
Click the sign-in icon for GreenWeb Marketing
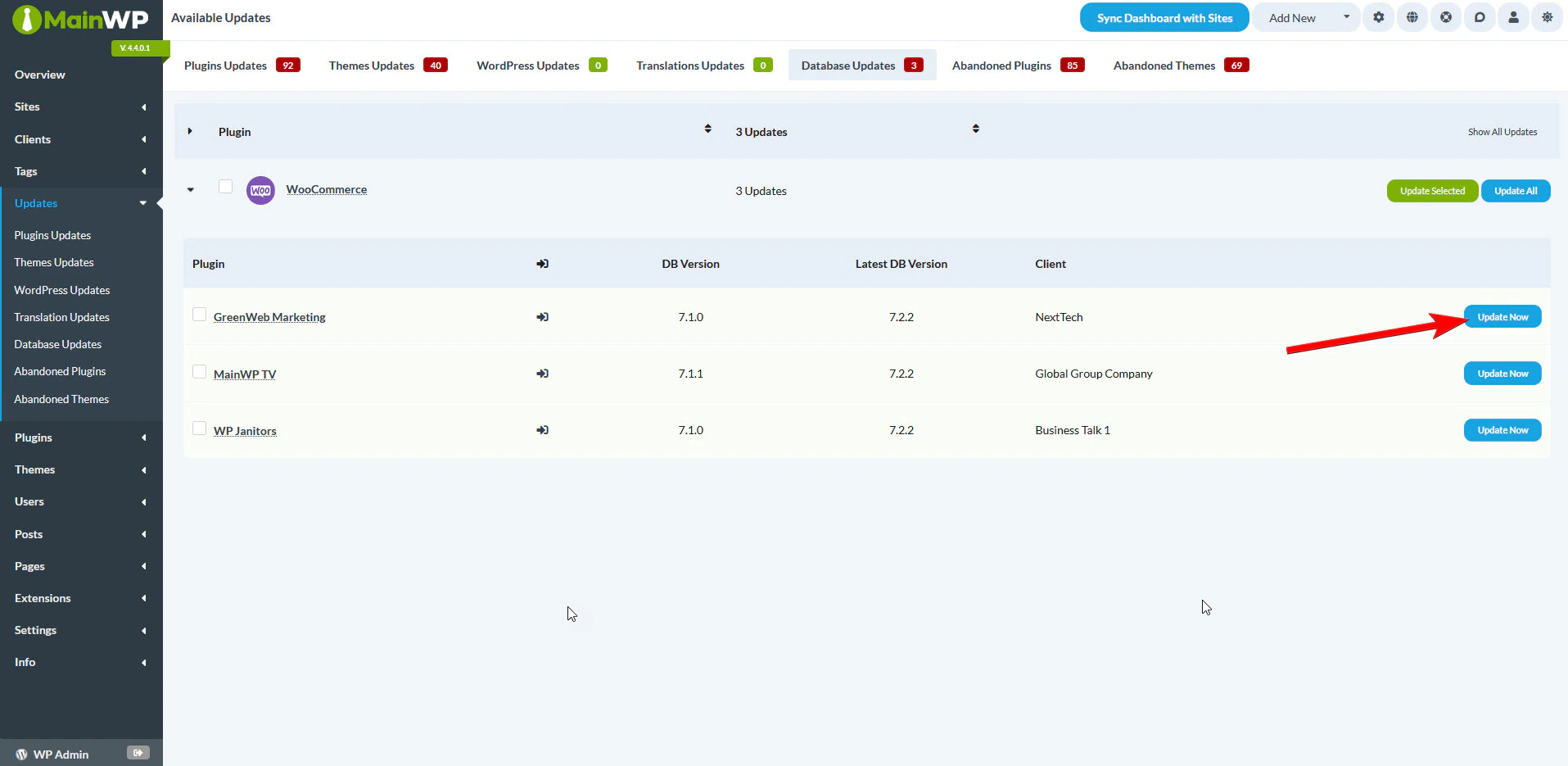542,317
